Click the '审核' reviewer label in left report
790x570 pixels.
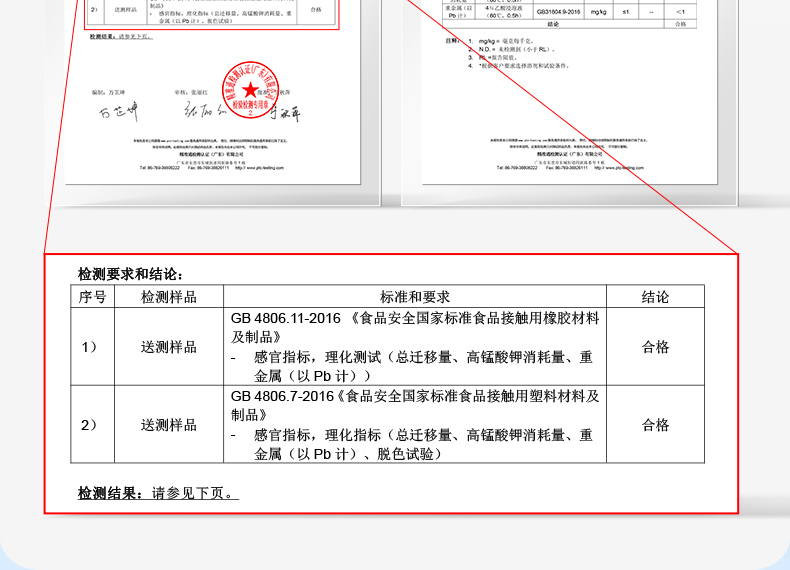[x=191, y=93]
